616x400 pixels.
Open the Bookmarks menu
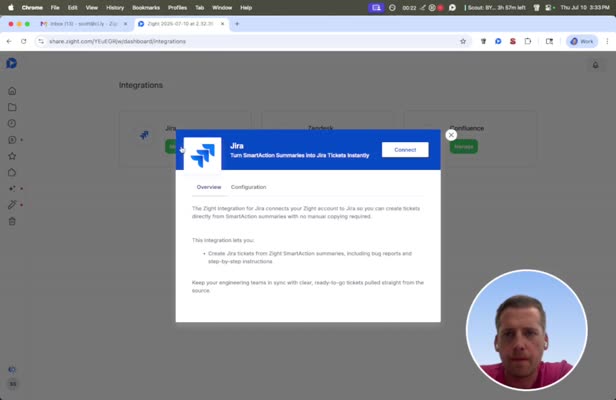146,7
